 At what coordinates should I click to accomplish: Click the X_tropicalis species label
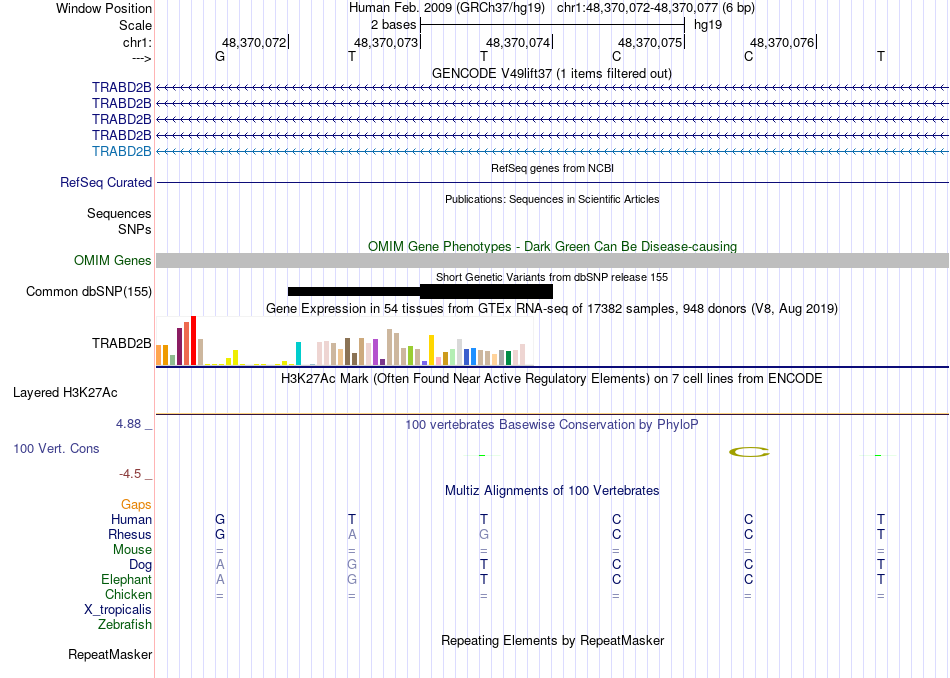118,610
